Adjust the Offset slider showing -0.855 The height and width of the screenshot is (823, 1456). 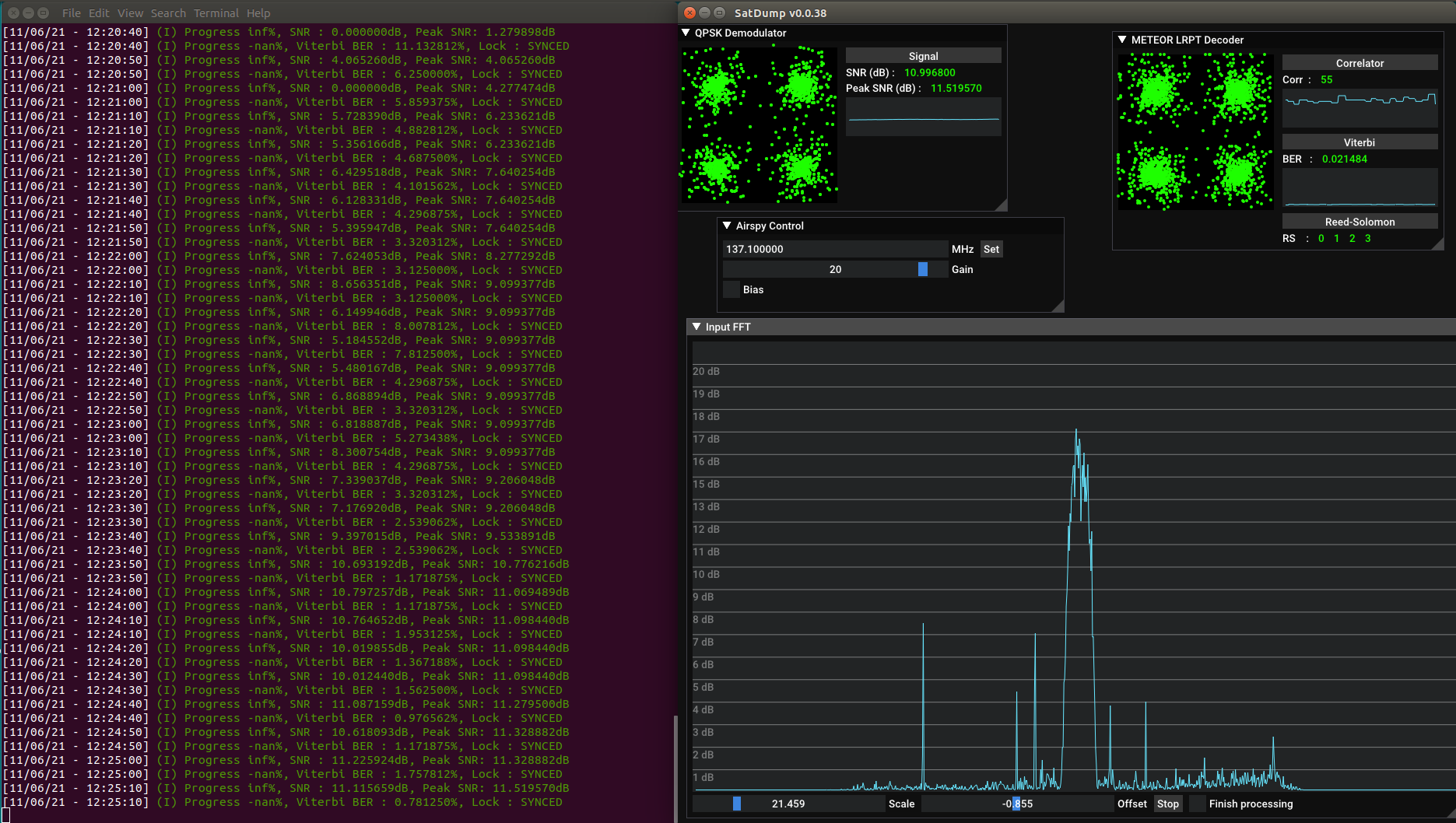(x=1017, y=804)
